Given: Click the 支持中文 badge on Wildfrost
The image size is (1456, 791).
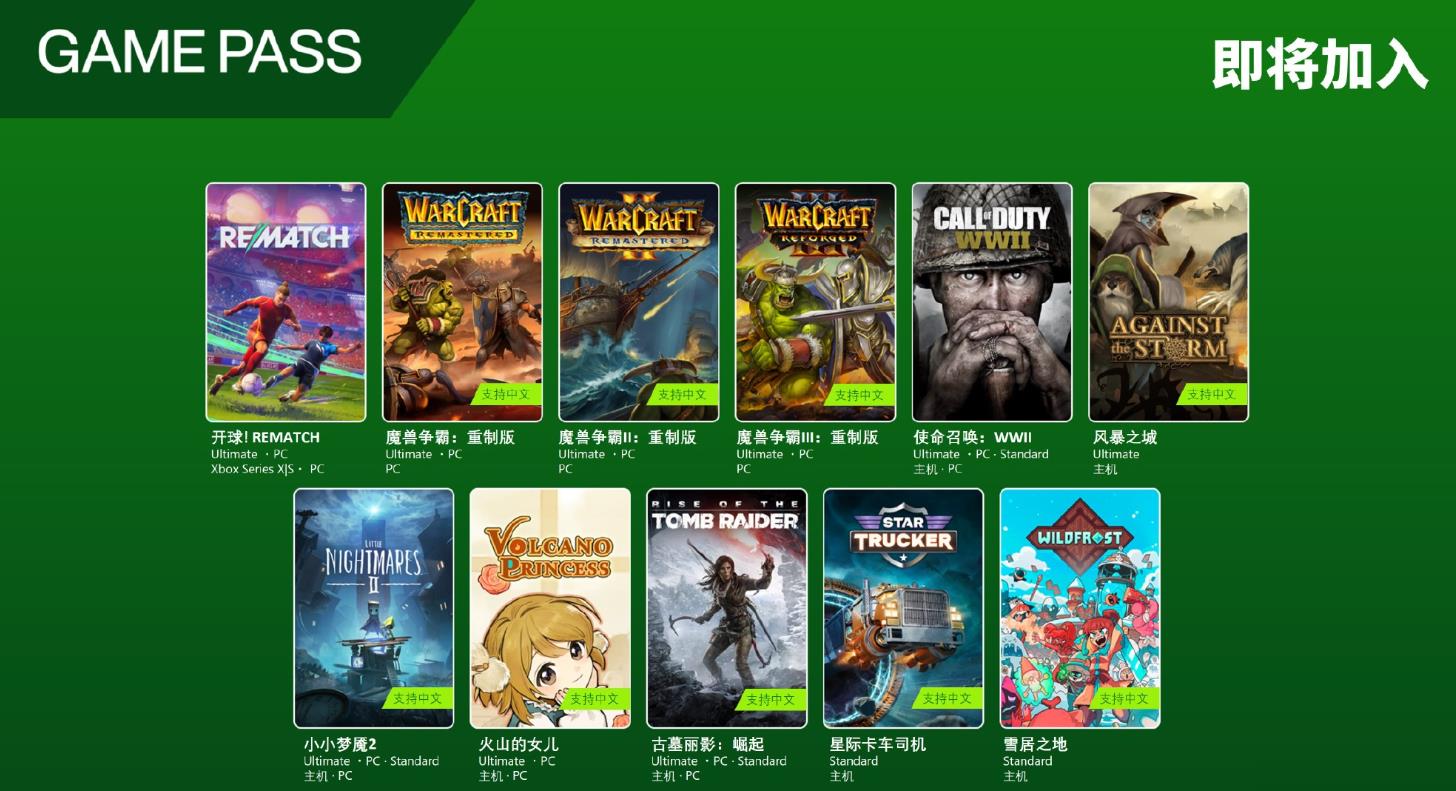Looking at the screenshot, I should point(1124,699).
